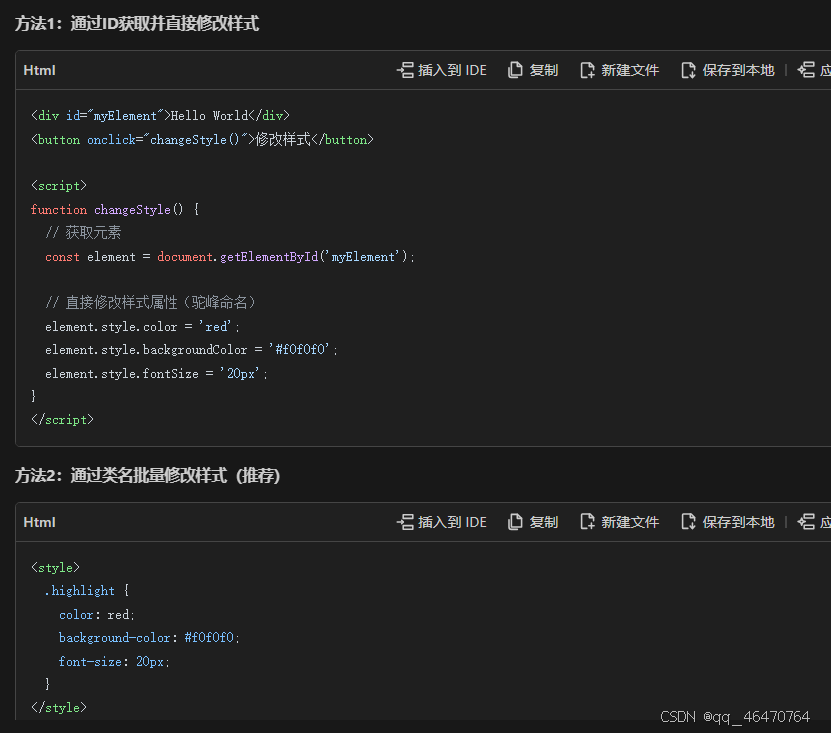Click the div id="myElement" code line

161,116
